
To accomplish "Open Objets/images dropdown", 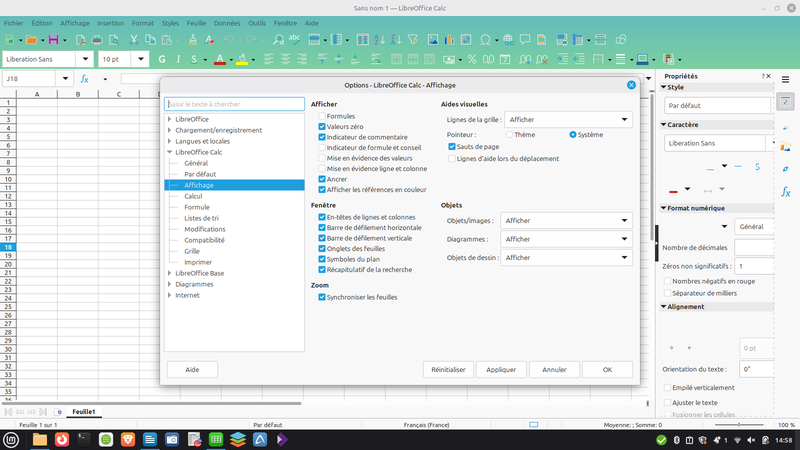I will [x=566, y=220].
